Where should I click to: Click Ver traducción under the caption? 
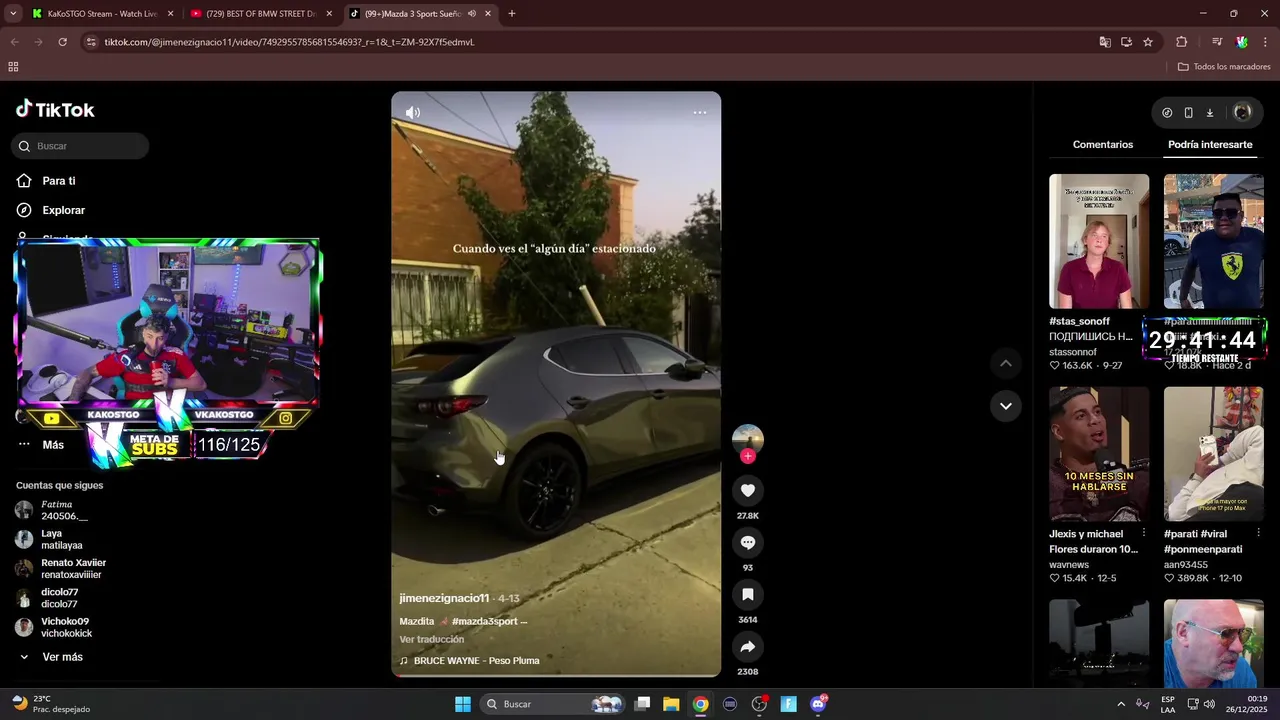click(x=431, y=639)
